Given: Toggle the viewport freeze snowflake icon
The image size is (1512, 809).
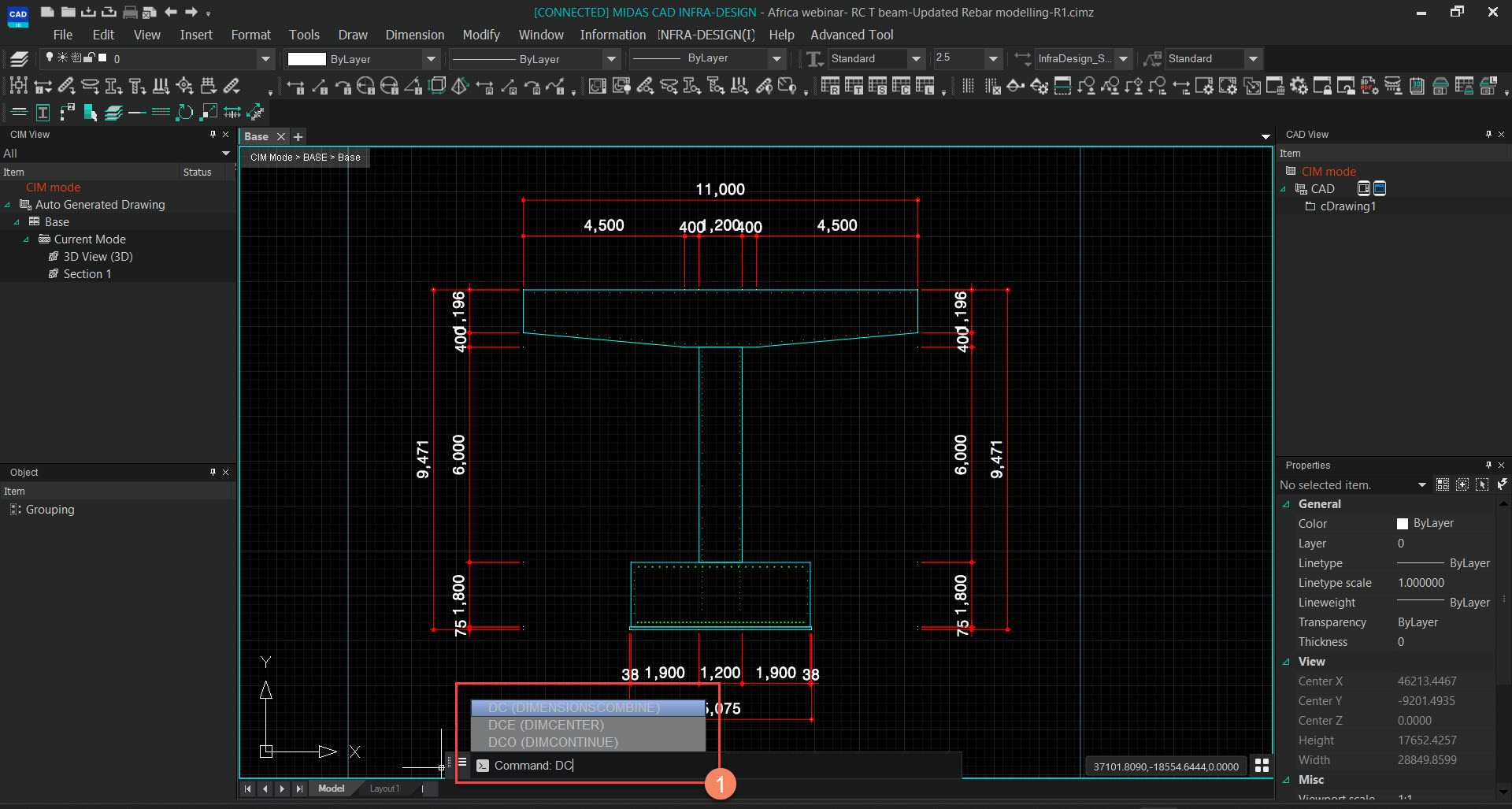Looking at the screenshot, I should pos(76,58).
